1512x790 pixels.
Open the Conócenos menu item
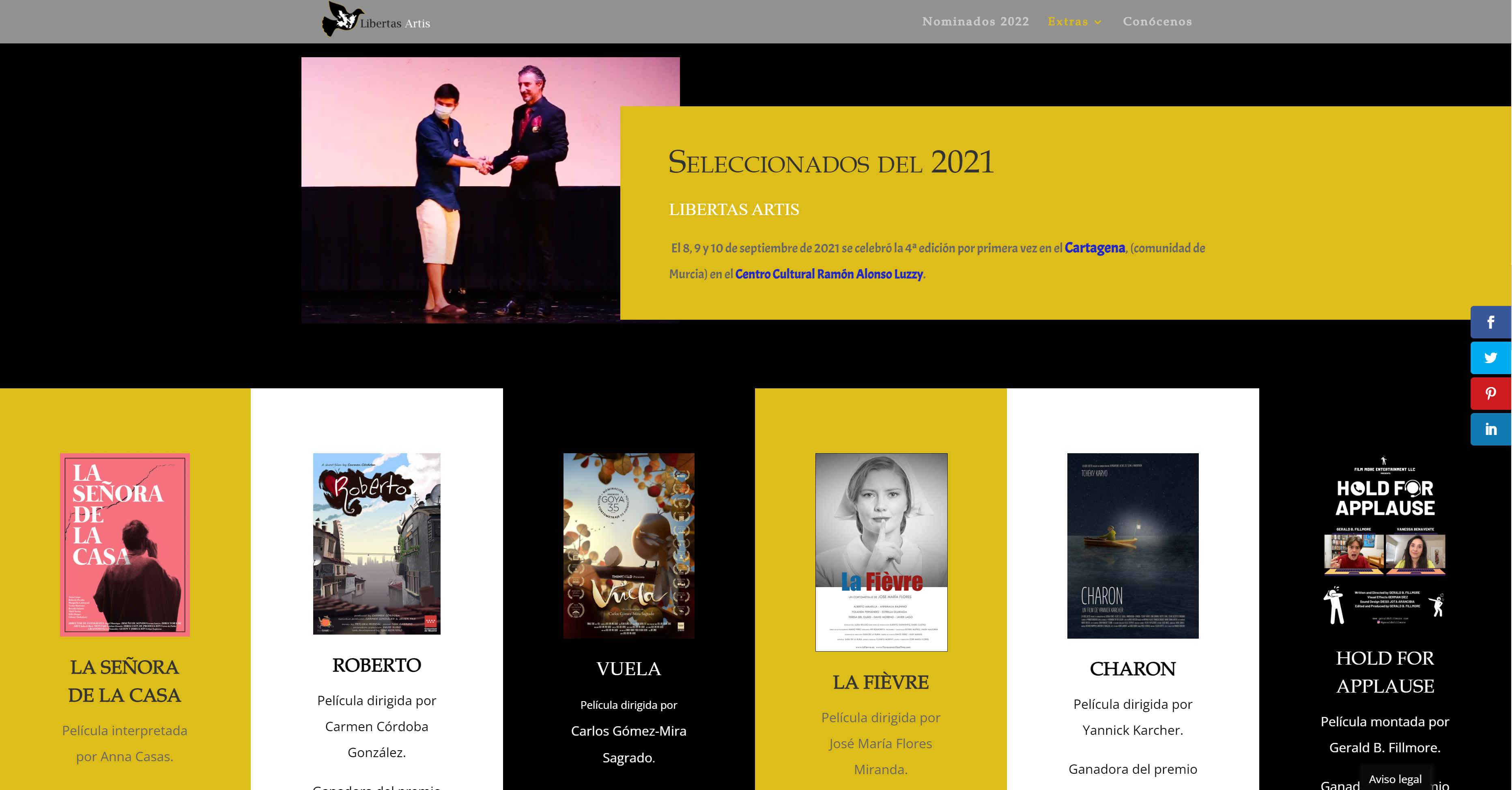(x=1157, y=22)
